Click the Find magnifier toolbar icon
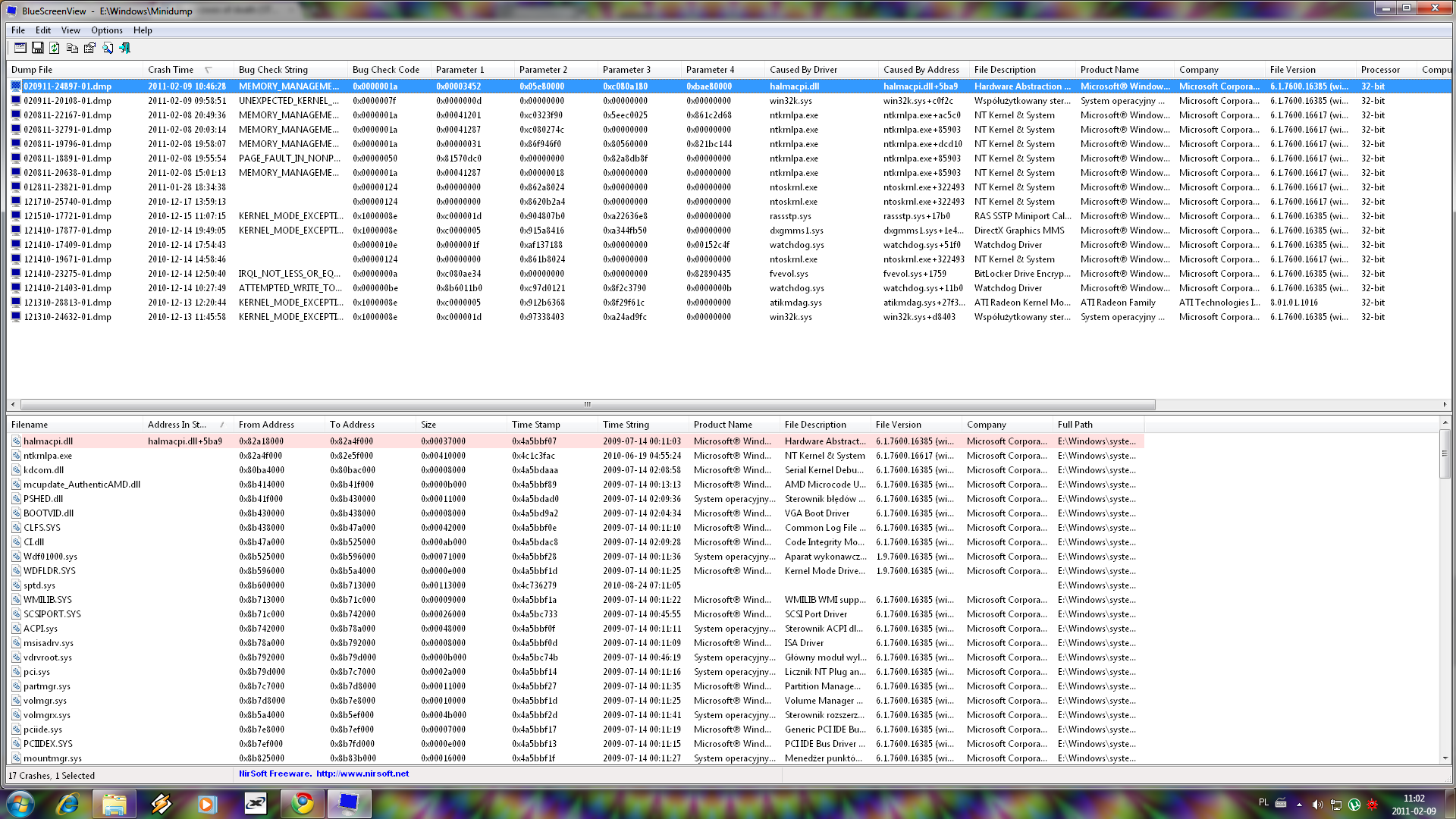The image size is (1456, 819). (x=108, y=48)
